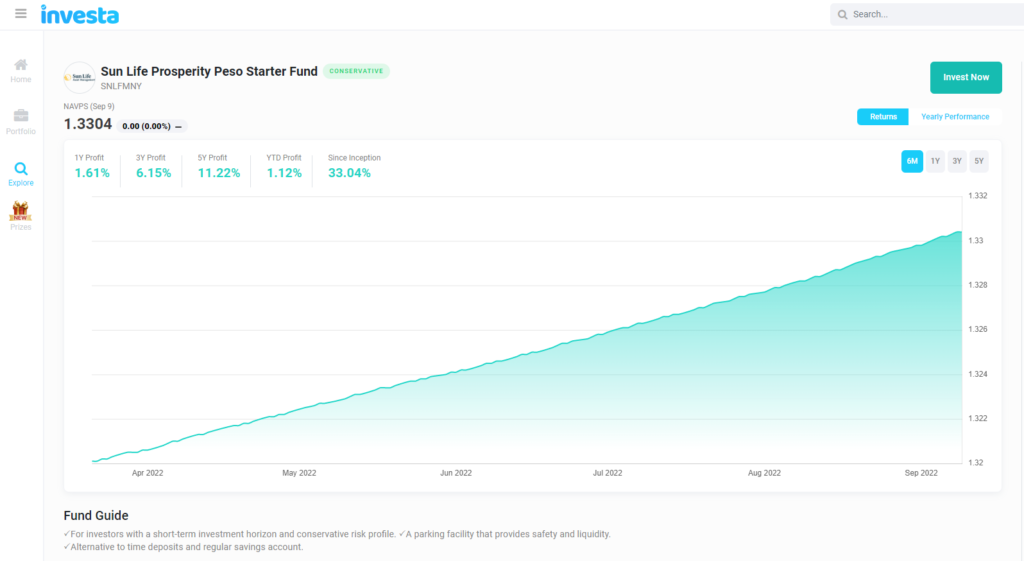Image resolution: width=1024 pixels, height=561 pixels.
Task: Click the Fund Guide heading
Action: (x=96, y=516)
